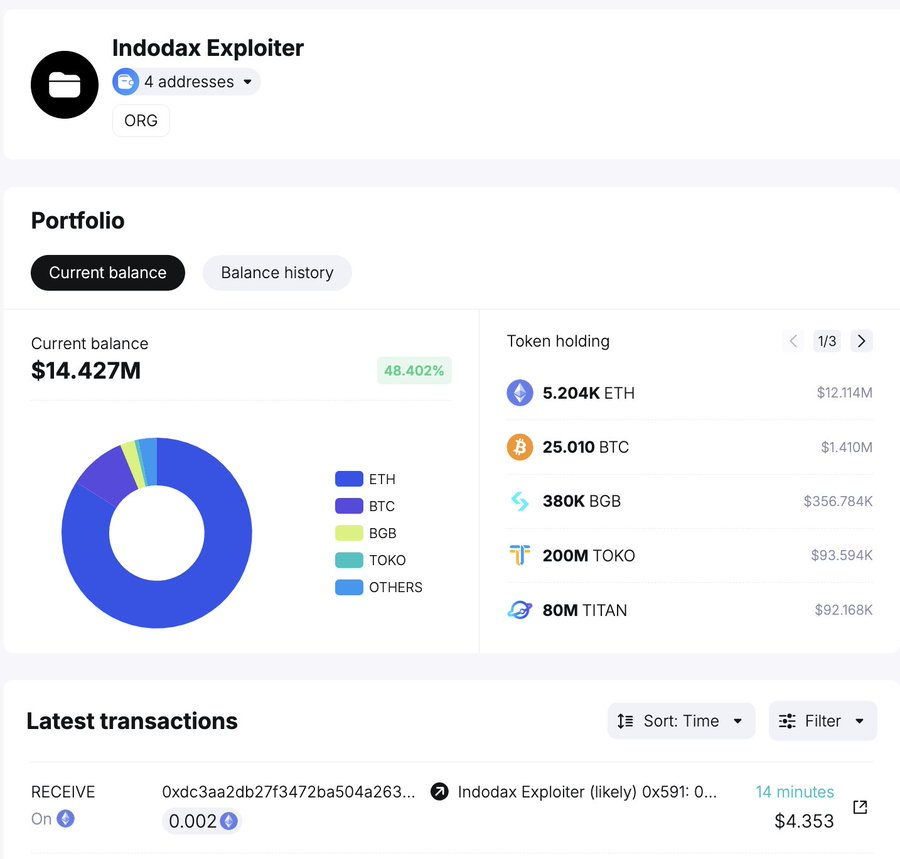Click the ETH legend color swatch

point(348,479)
